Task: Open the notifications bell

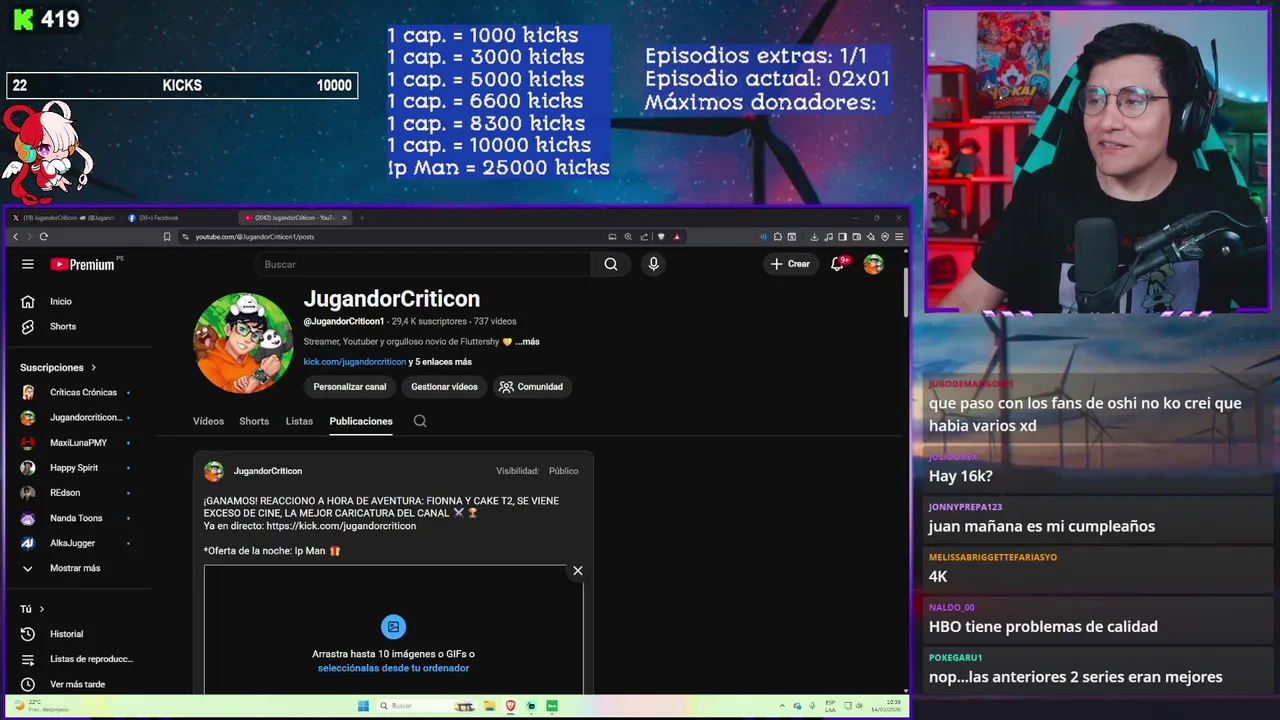Action: coord(838,264)
